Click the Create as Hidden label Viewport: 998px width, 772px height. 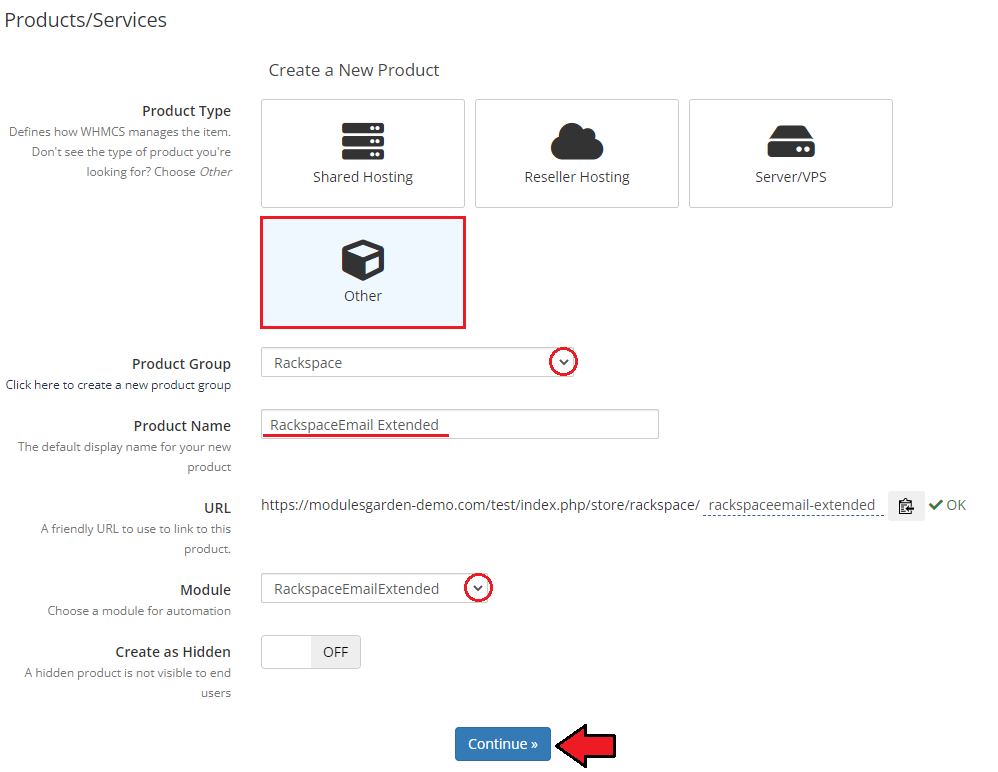tap(173, 652)
